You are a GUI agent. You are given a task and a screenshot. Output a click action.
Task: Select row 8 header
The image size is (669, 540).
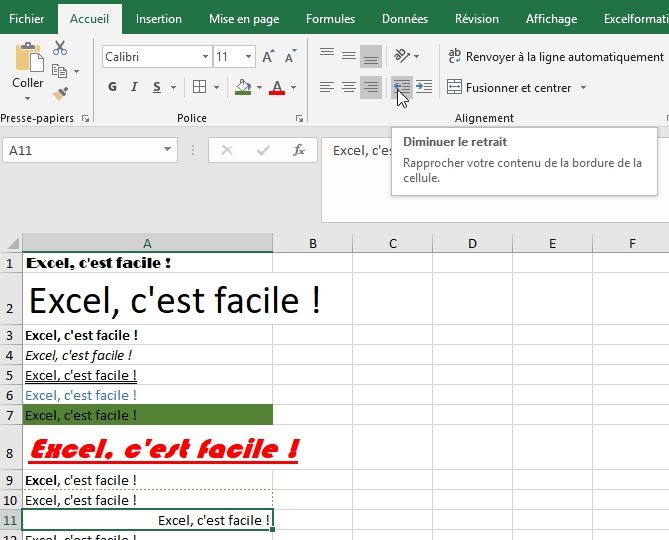(x=10, y=447)
